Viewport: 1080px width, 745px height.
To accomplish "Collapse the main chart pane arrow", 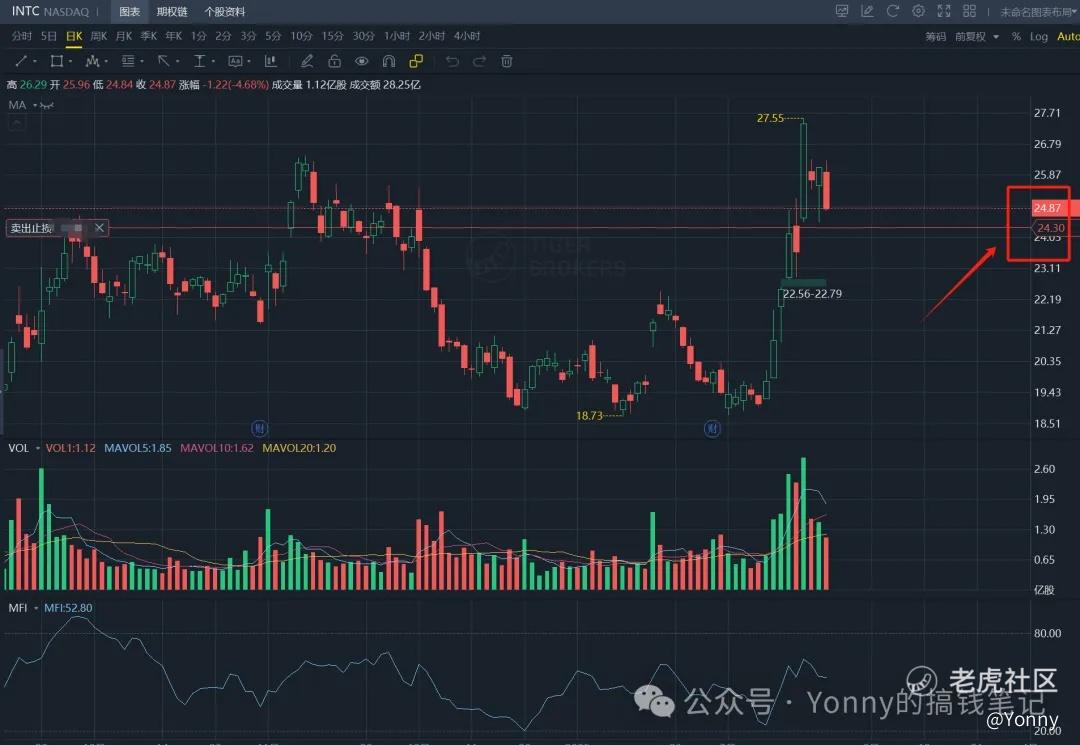I will pos(17,123).
